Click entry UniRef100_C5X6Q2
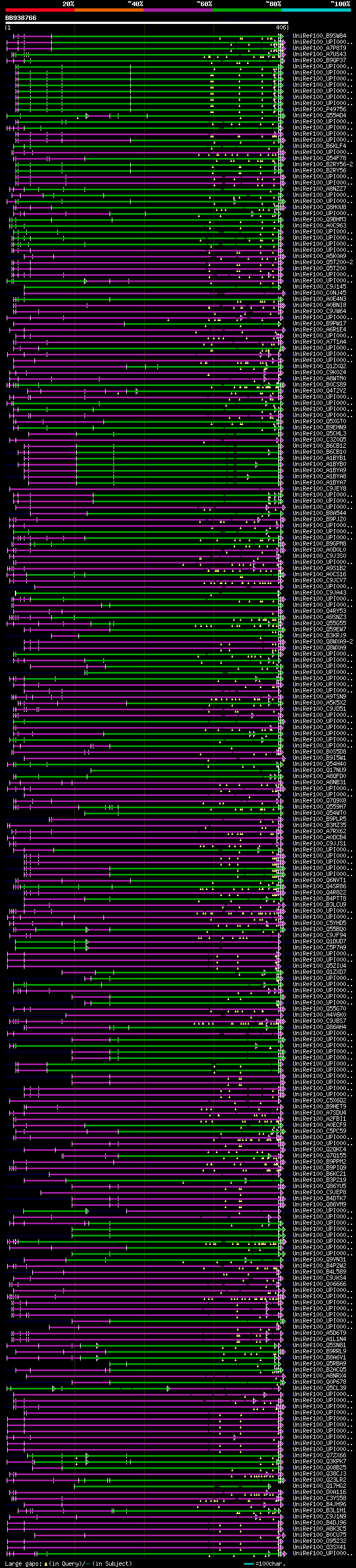This screenshot has height=1568, width=356. [x=319, y=1101]
